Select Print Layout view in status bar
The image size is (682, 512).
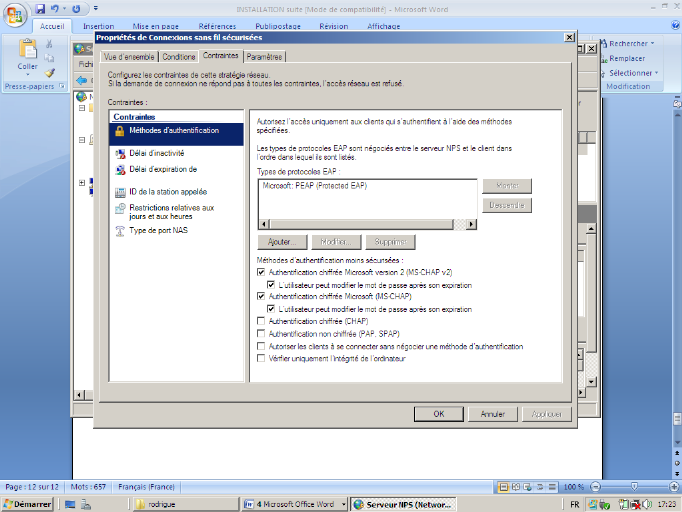[503, 487]
